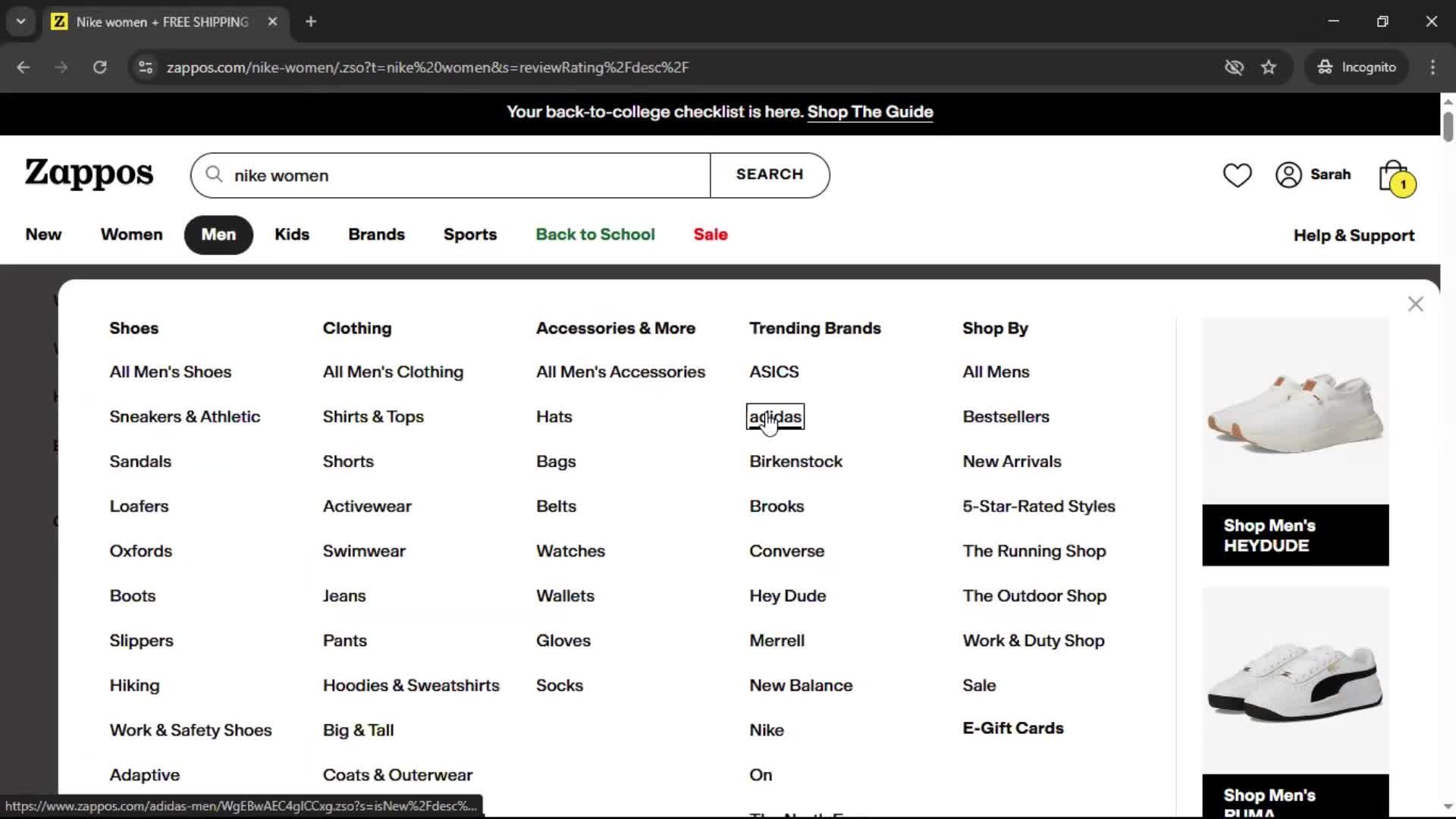1456x819 pixels.
Task: Open Sneakers & Athletic category
Action: (x=184, y=416)
